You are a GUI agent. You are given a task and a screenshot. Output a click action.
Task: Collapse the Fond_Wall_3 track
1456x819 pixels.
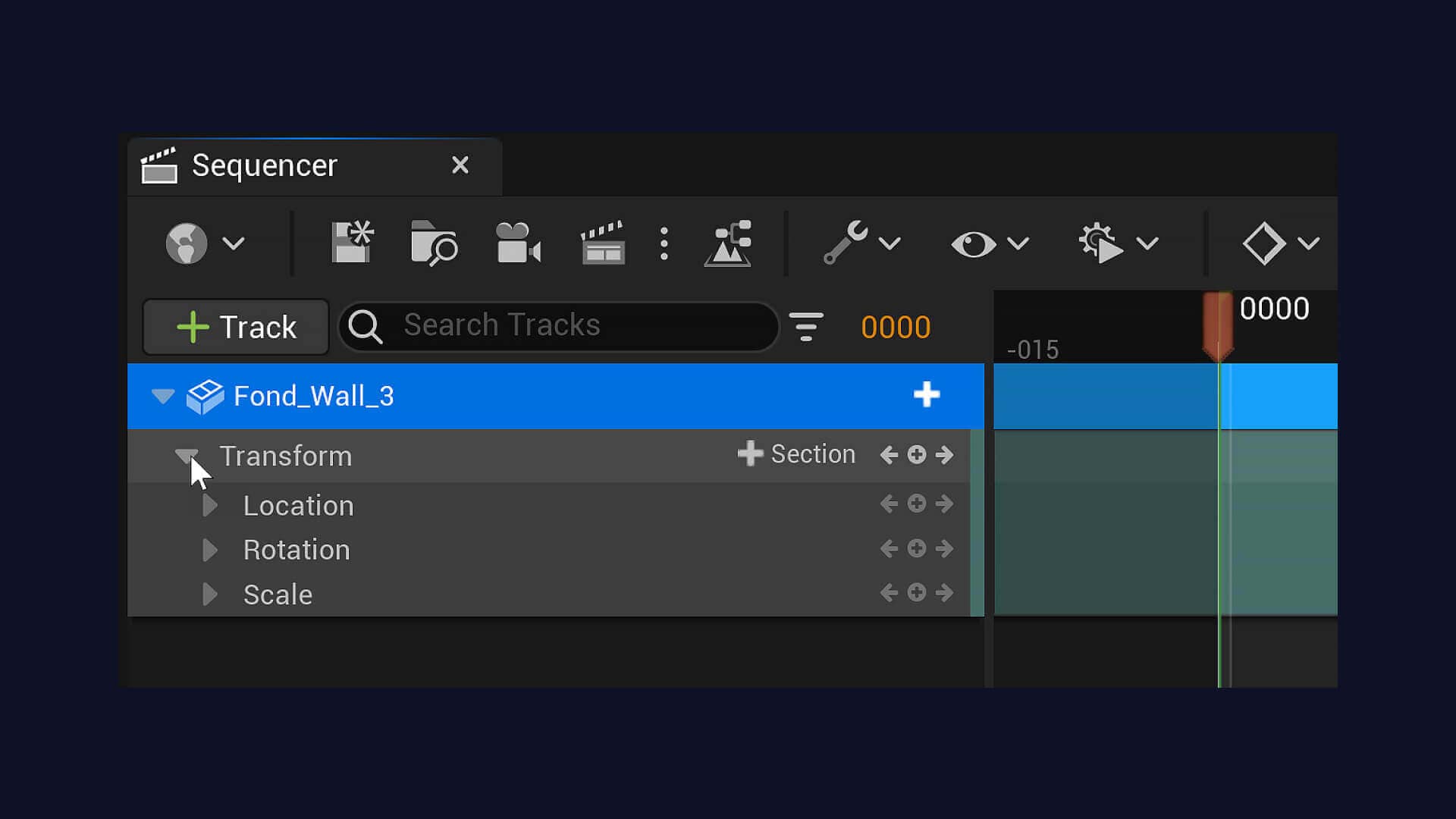point(163,396)
